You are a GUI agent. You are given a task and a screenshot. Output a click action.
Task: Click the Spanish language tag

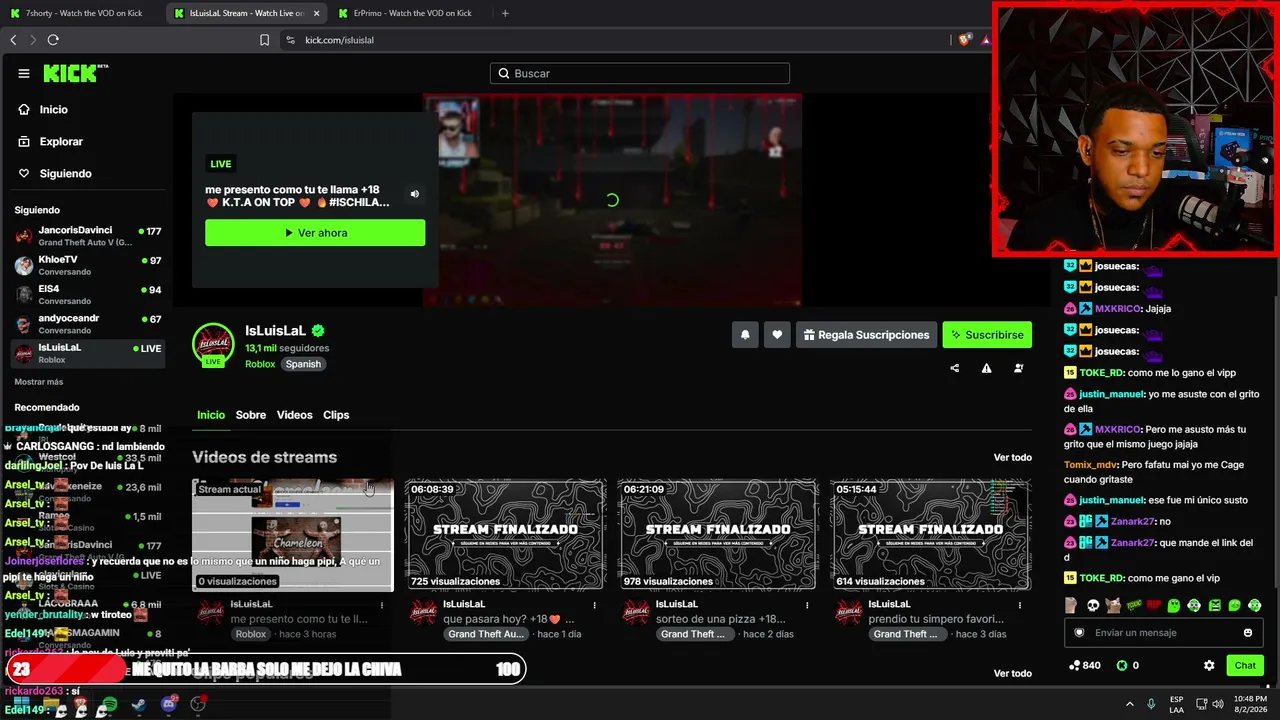tap(303, 364)
